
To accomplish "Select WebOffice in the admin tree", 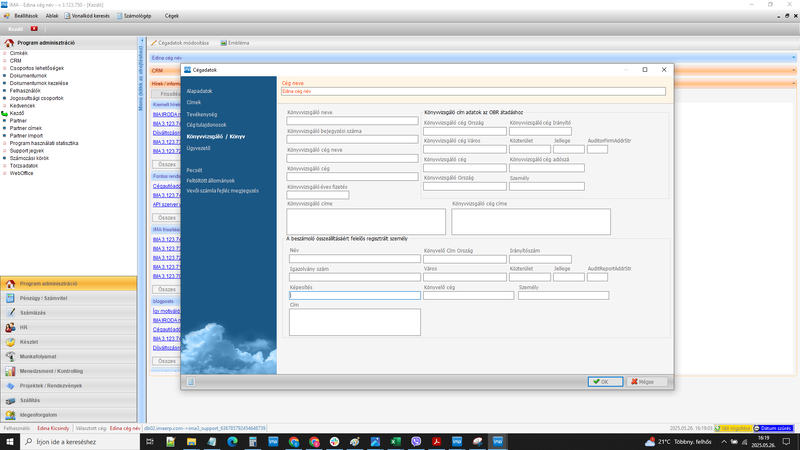I will click(21, 173).
